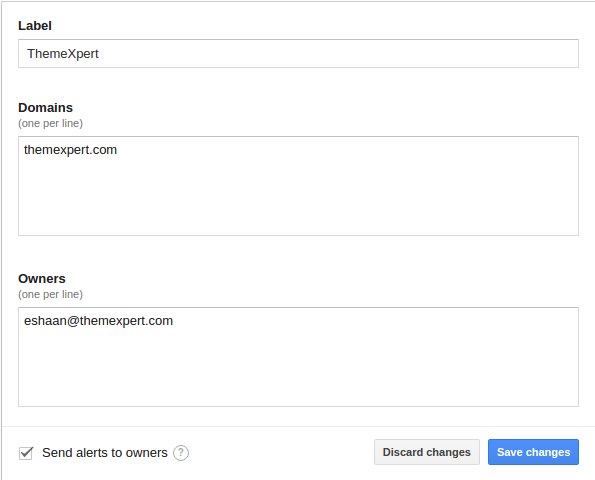The image size is (595, 480).
Task: Focus the Label input field
Action: 298,54
